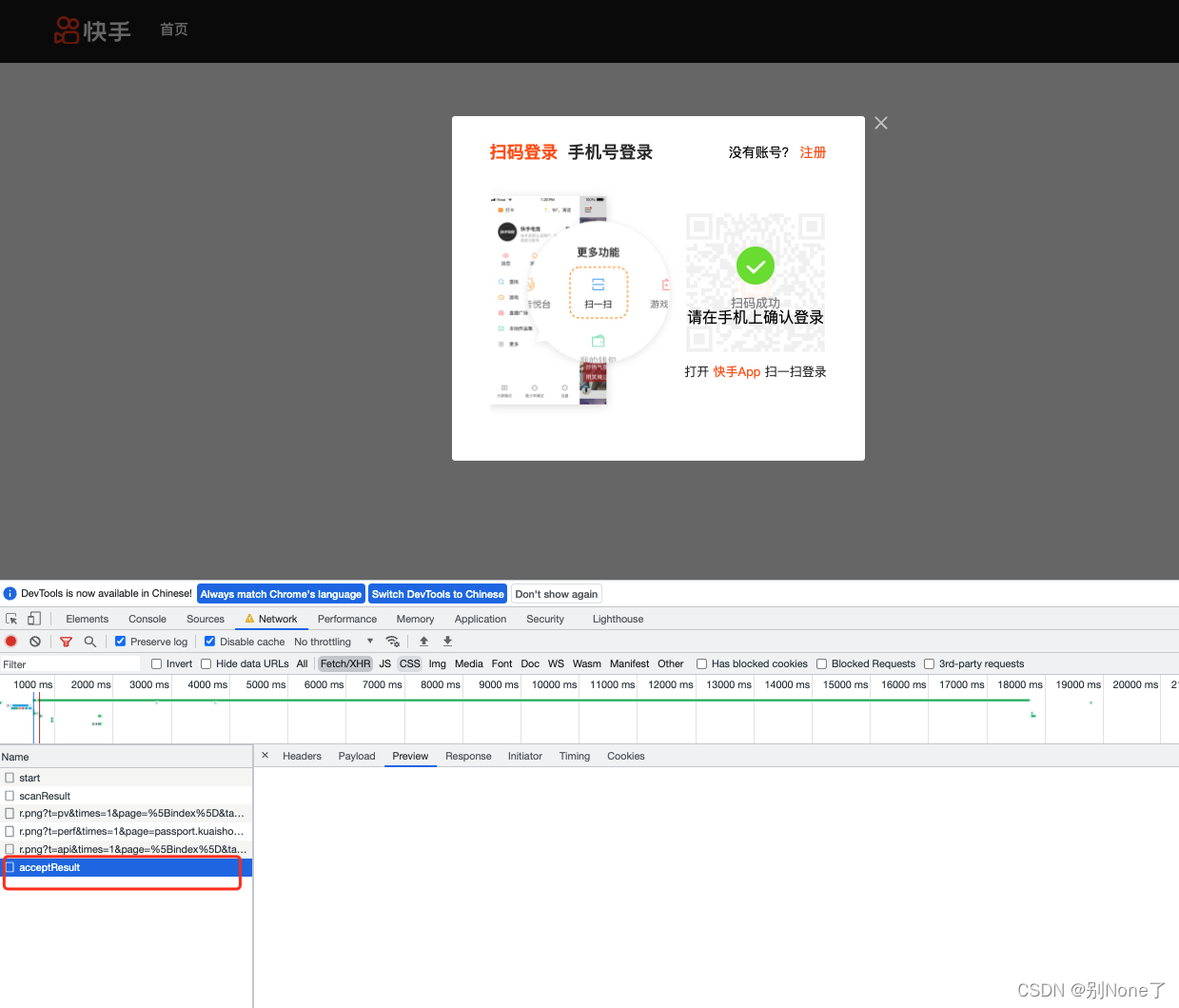
Task: Click the green scan success checkmark
Action: pyautogui.click(x=756, y=267)
